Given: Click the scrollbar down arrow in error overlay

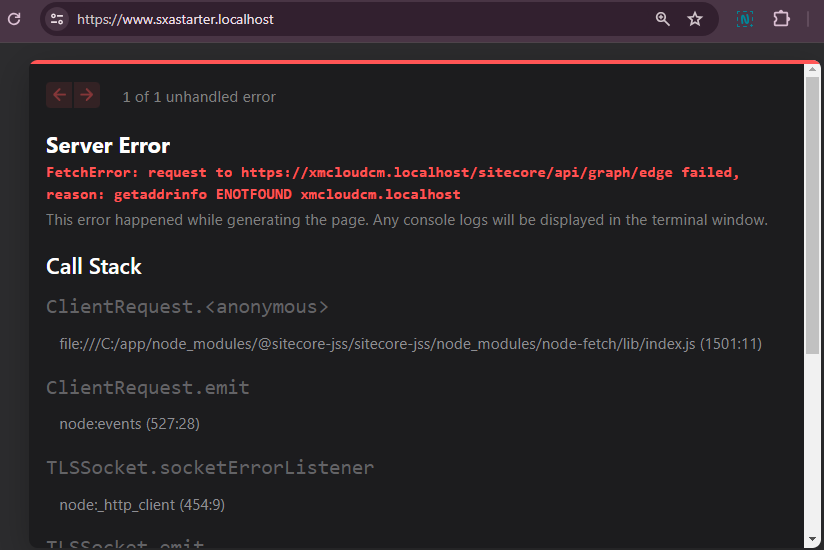Looking at the screenshot, I should (x=812, y=540).
